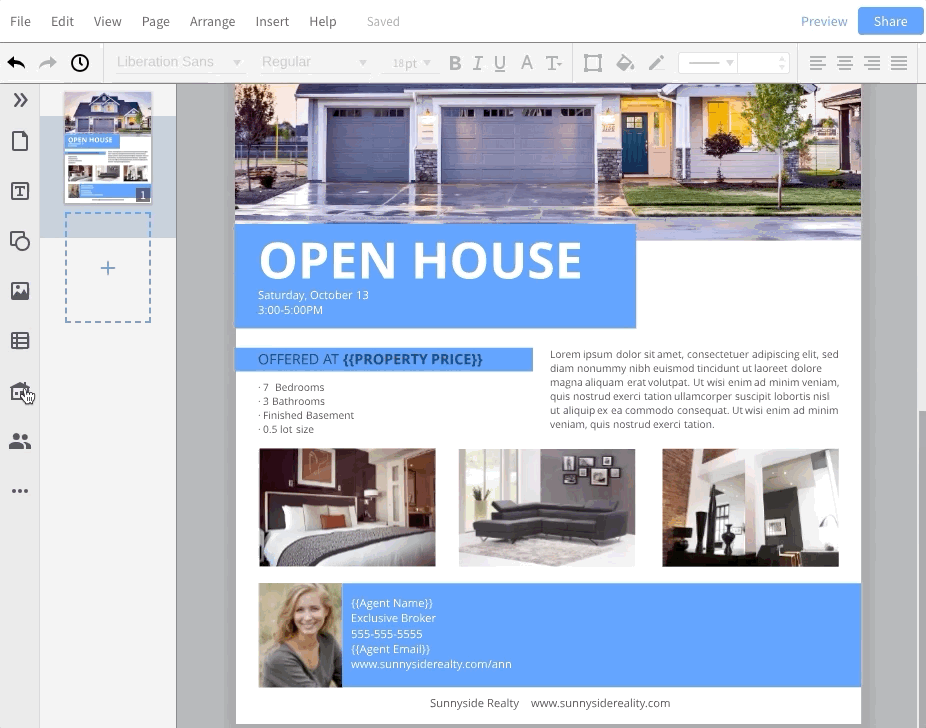The image size is (926, 728).
Task: Click the undo arrow icon
Action: point(16,63)
